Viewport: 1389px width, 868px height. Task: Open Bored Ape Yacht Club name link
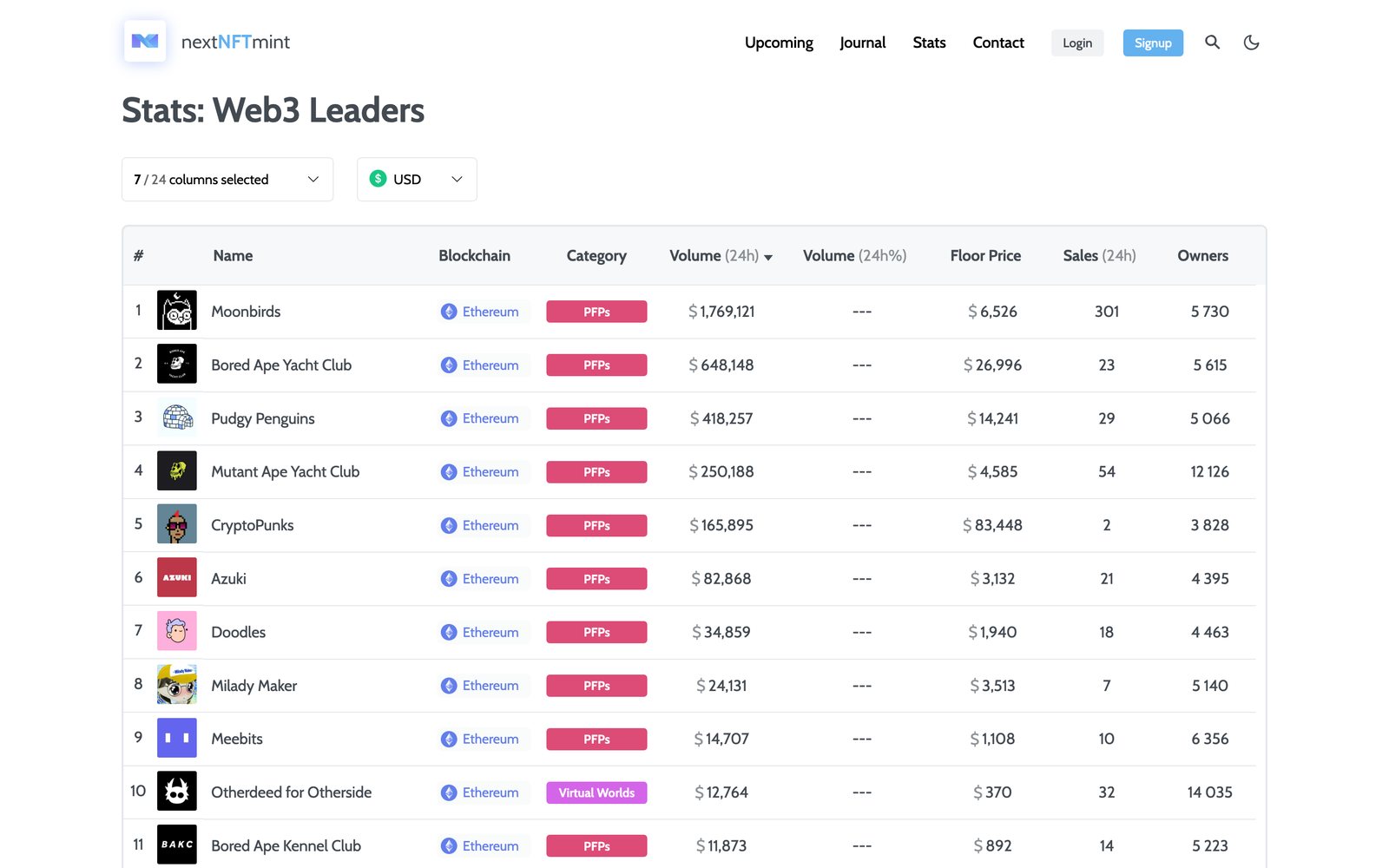281,365
